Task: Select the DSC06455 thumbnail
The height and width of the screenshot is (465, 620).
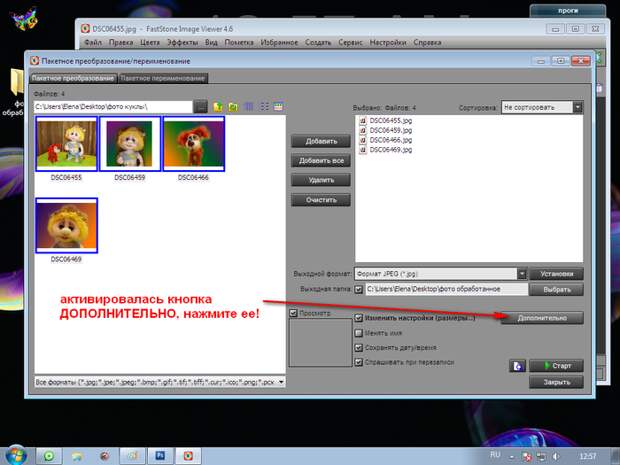Action: coord(66,144)
